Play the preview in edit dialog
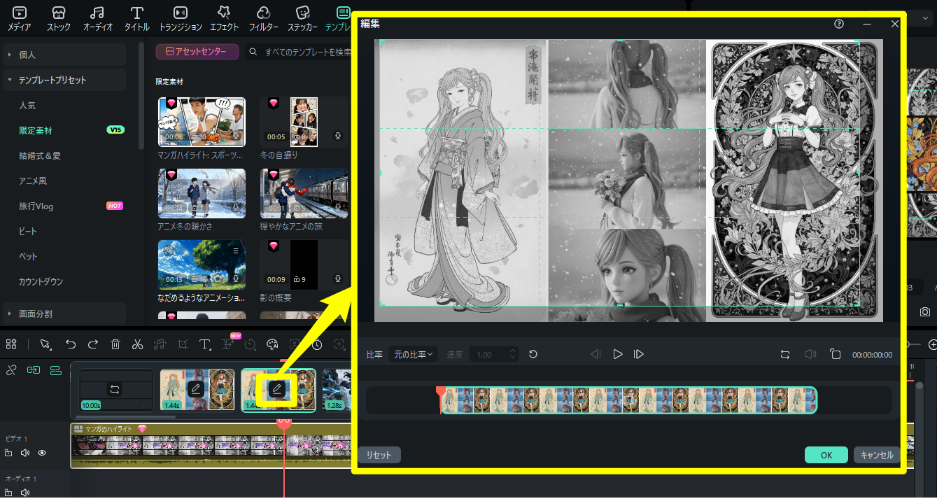This screenshot has width=937, height=498. click(x=617, y=355)
